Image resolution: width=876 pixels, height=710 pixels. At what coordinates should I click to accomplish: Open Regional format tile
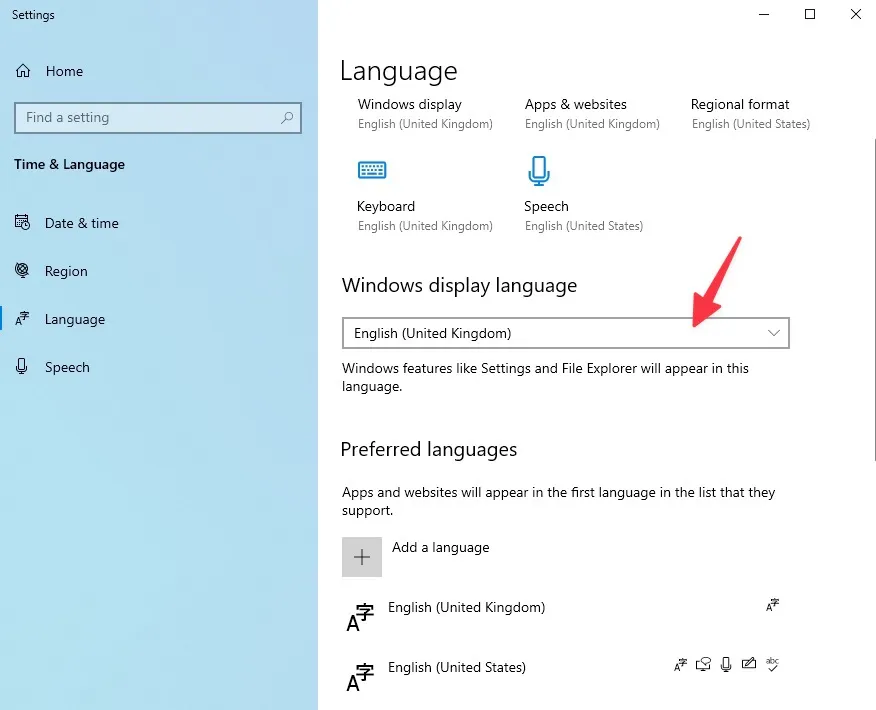click(x=751, y=113)
